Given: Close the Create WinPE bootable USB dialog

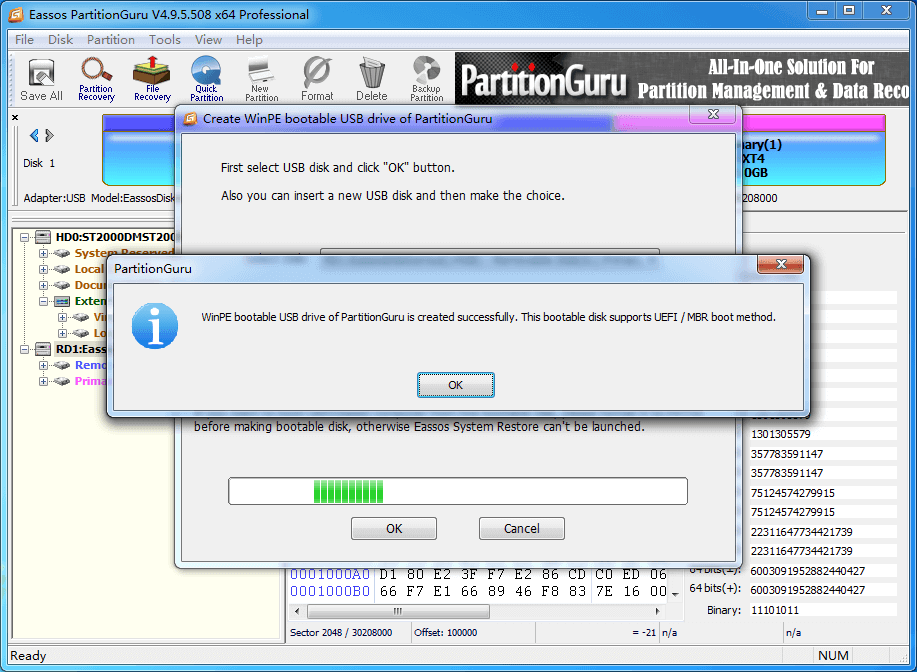Looking at the screenshot, I should (x=713, y=114).
